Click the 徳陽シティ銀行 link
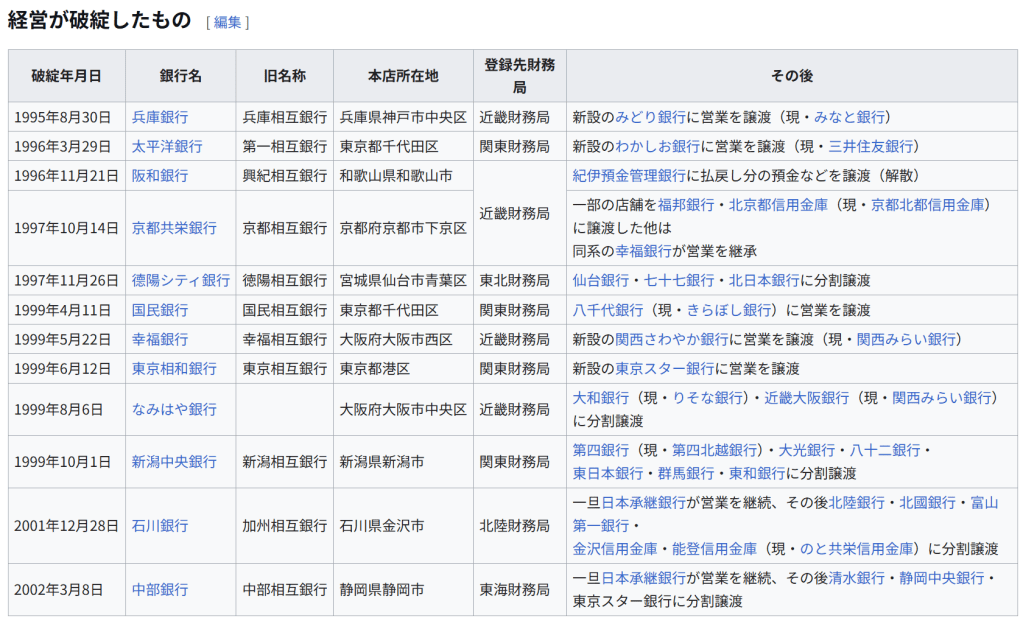1023x621 pixels. tap(180, 280)
